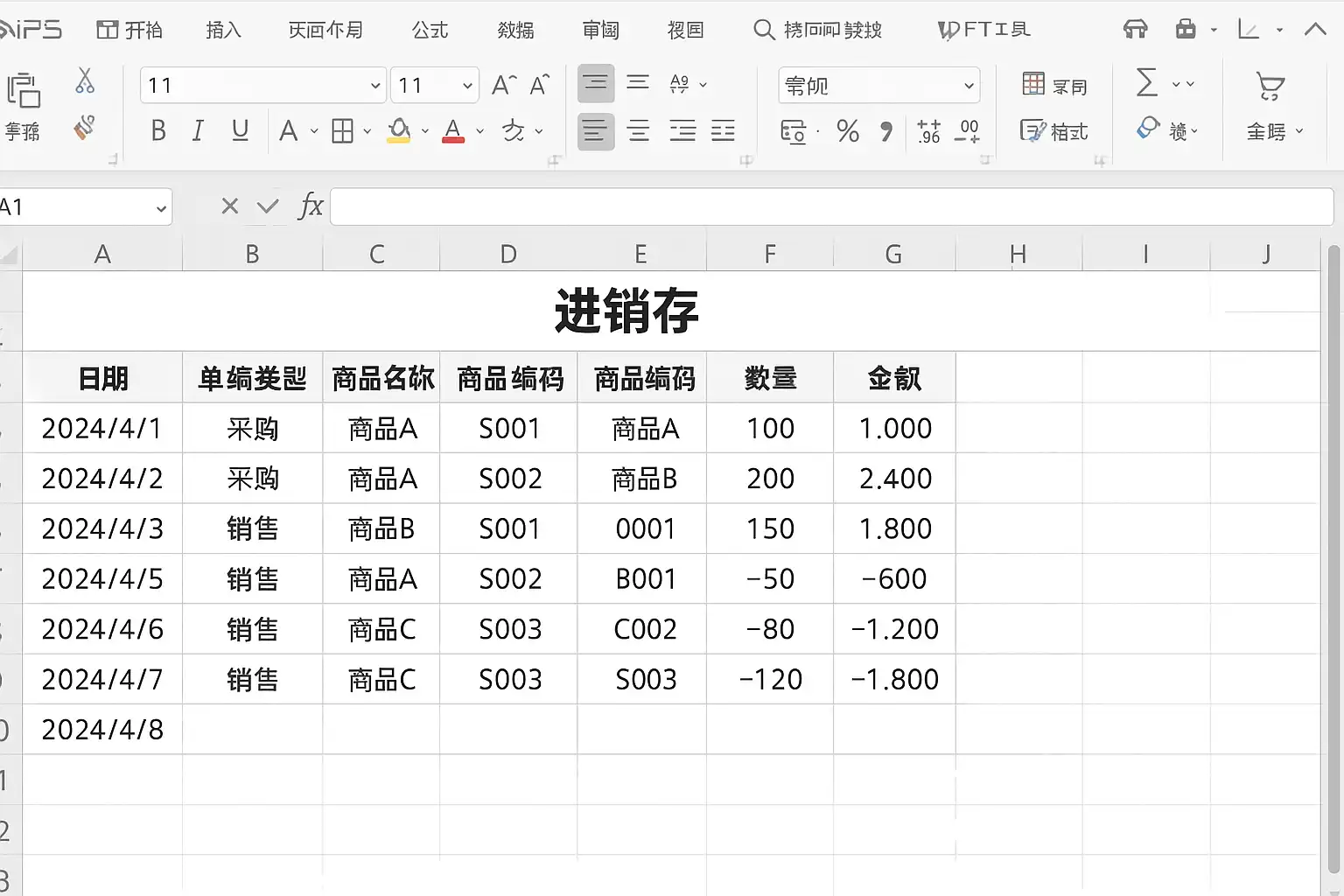Image resolution: width=1344 pixels, height=896 pixels.
Task: Click the Decrease Decimal icon
Action: tap(967, 131)
